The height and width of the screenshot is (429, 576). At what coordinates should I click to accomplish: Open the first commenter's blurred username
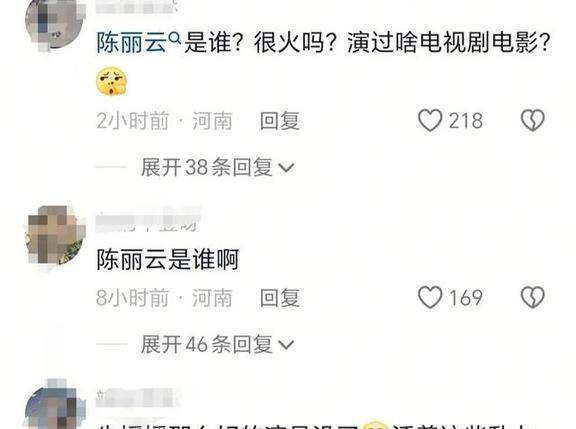pos(136,7)
